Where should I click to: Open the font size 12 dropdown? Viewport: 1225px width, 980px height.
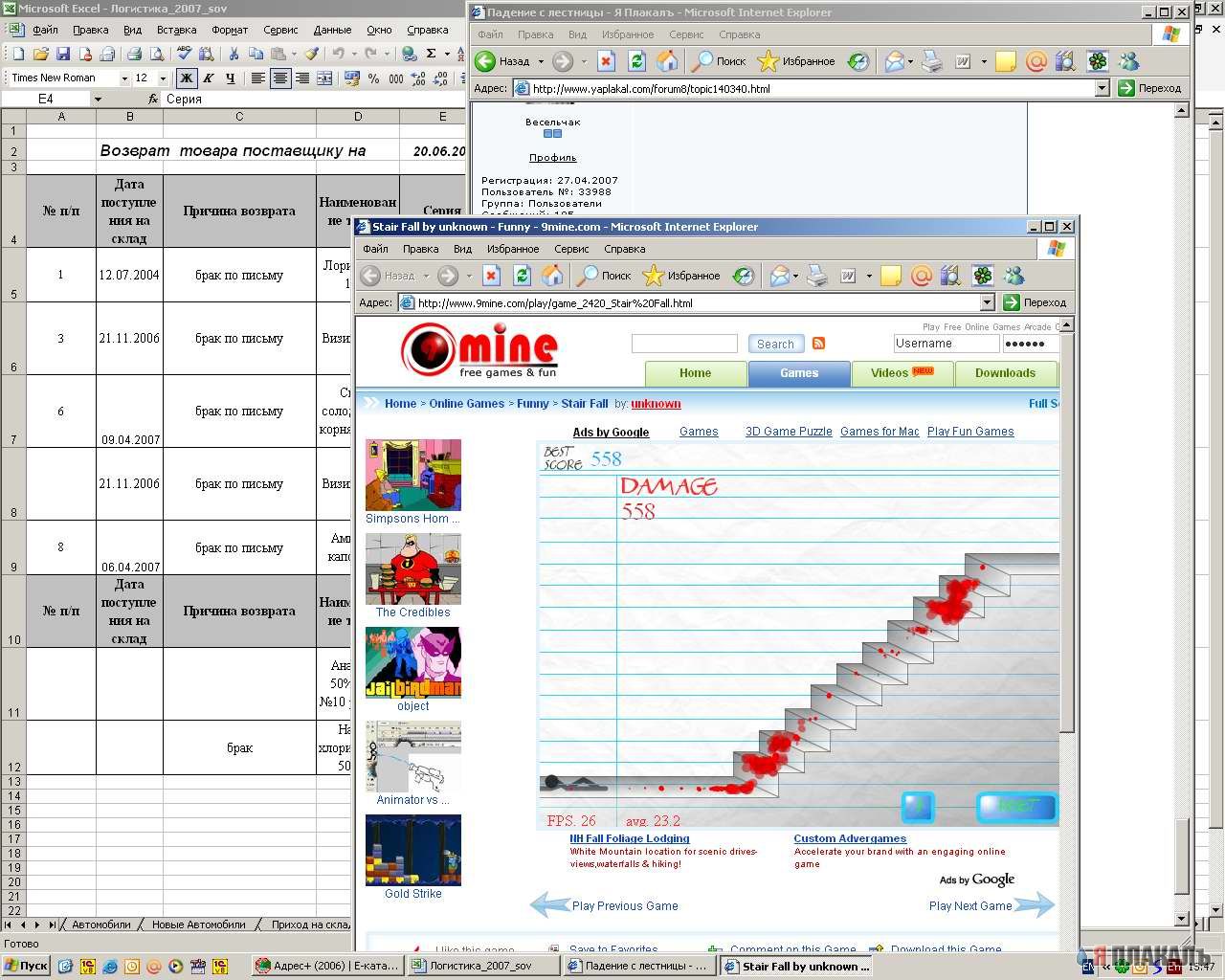click(163, 78)
